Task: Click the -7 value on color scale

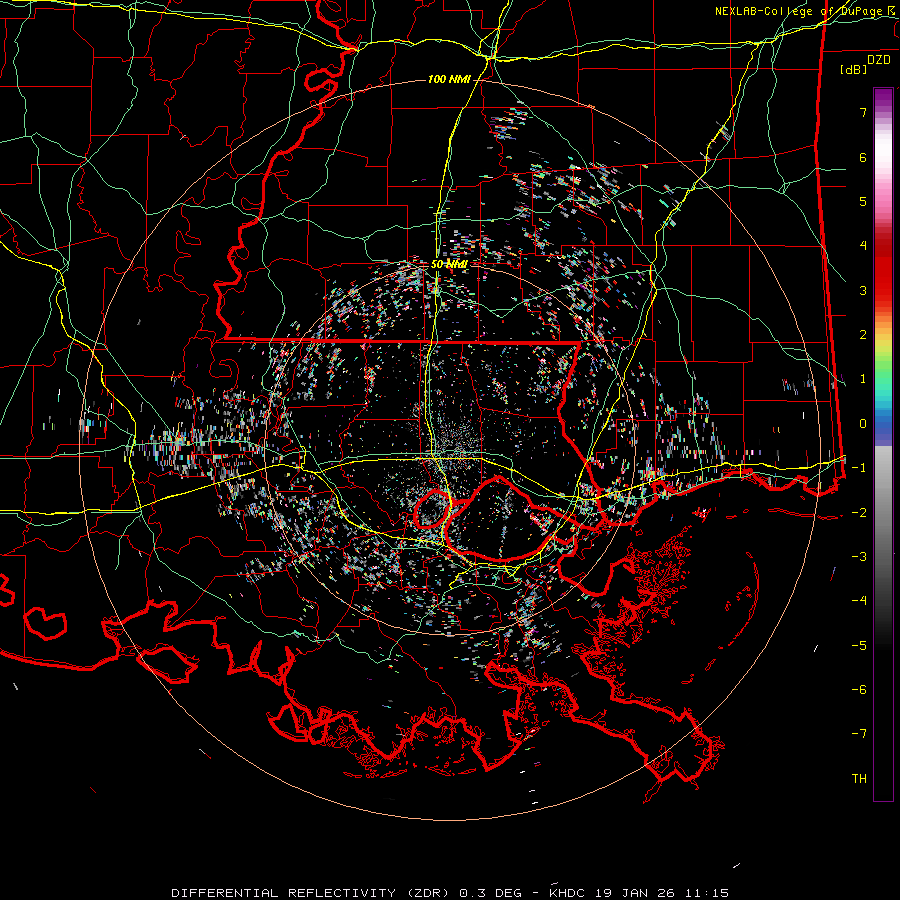Action: [859, 734]
